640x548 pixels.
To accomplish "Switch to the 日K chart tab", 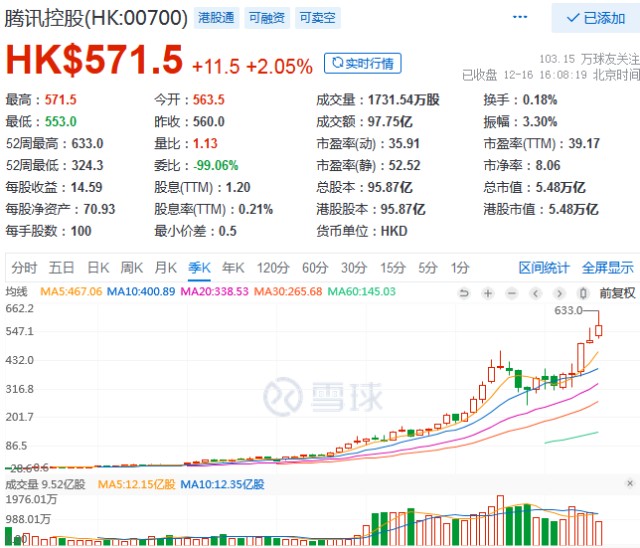I will tap(98, 268).
